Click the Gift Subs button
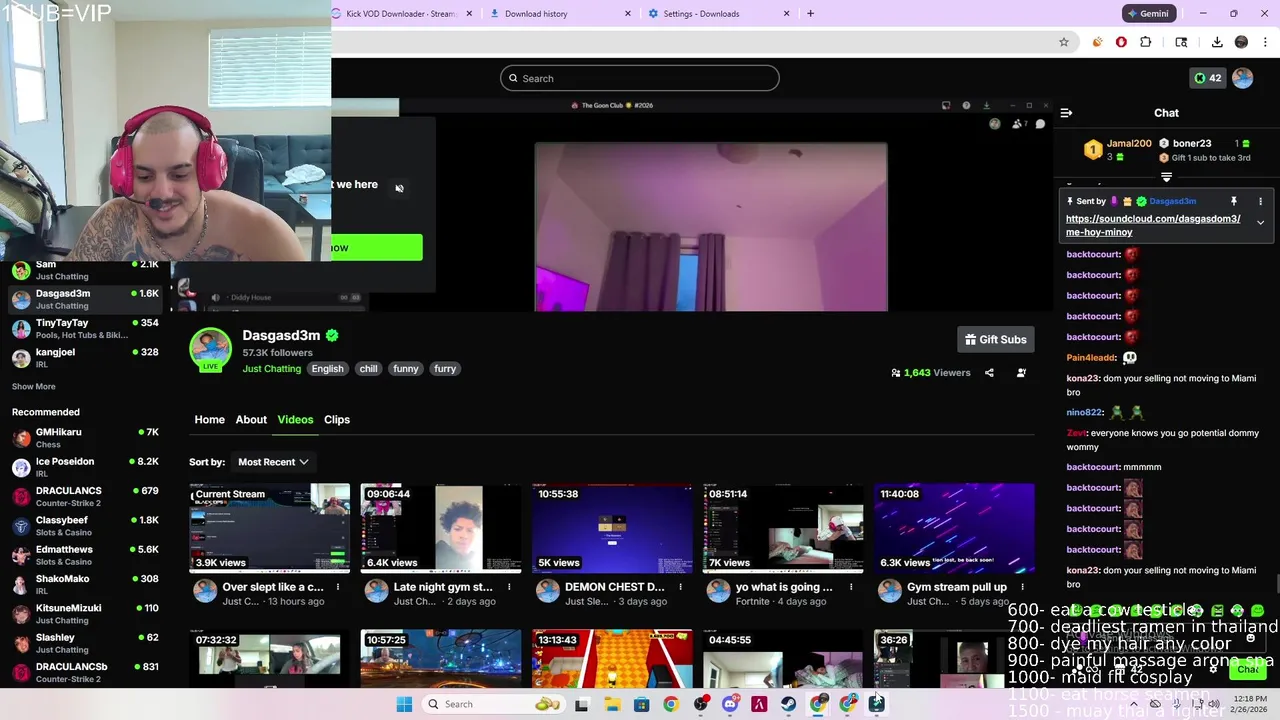Viewport: 1280px width, 720px height. [996, 339]
